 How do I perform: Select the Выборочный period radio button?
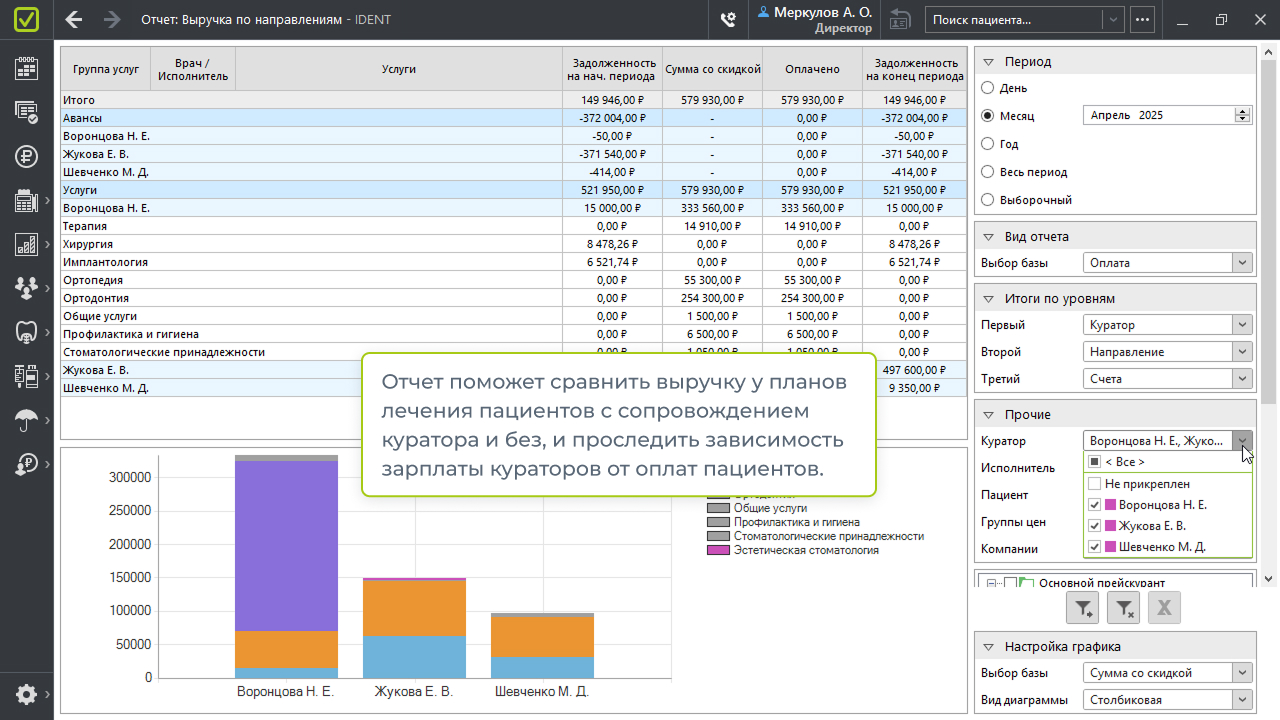(988, 200)
